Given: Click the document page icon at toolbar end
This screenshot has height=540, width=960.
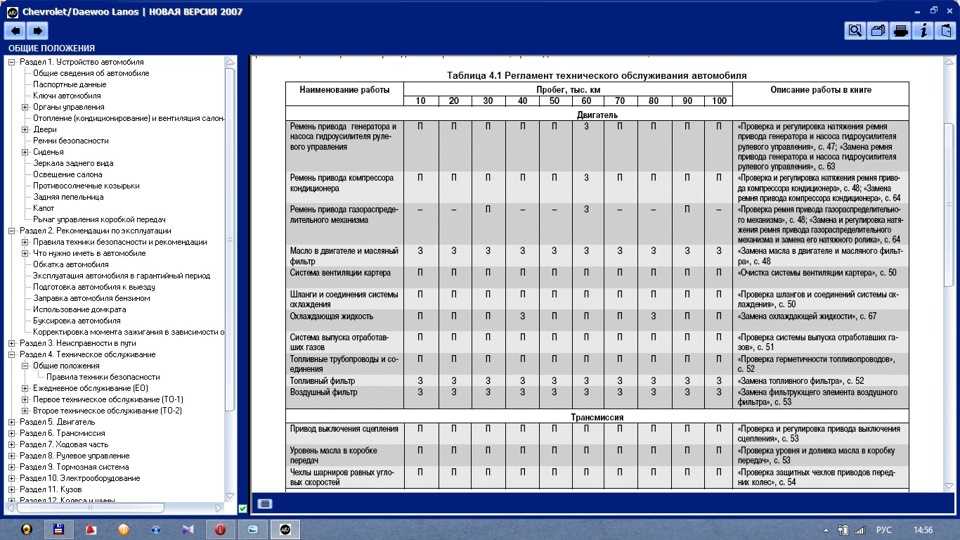Looking at the screenshot, I should pos(945,31).
